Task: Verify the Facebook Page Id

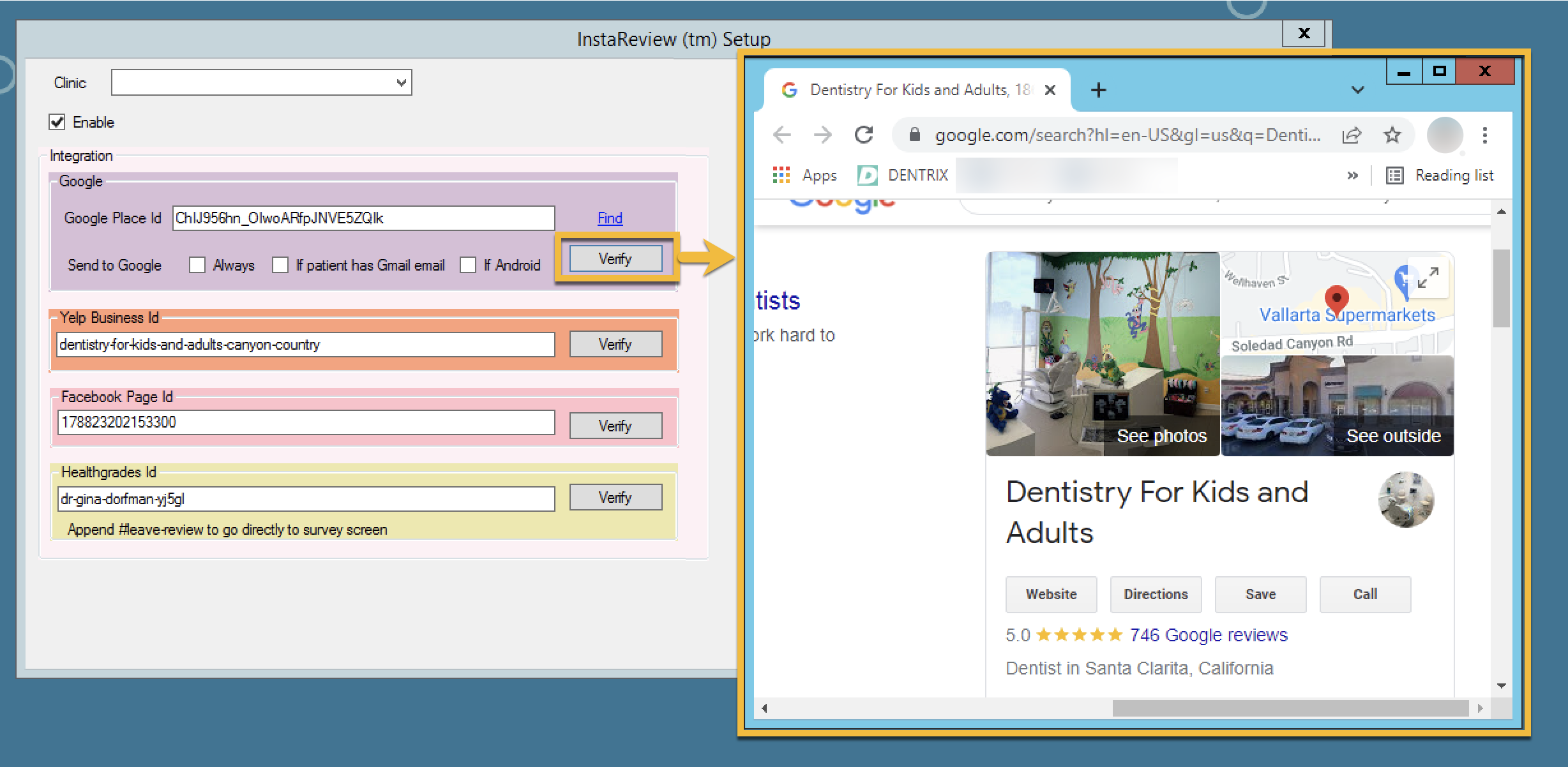Action: click(x=615, y=426)
